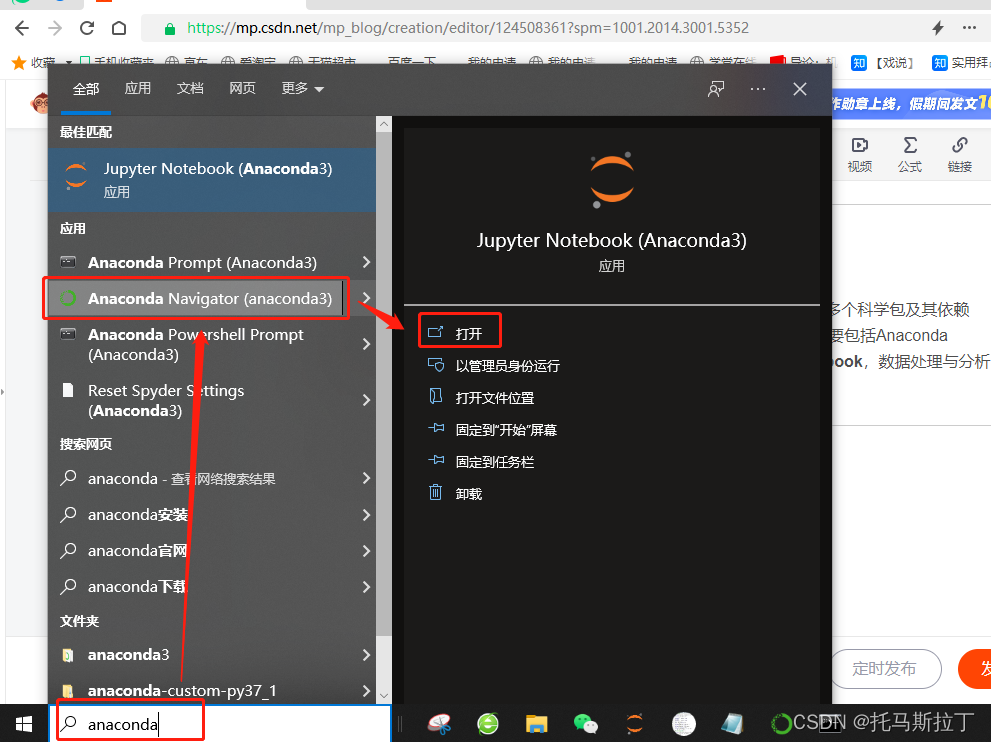Screen dimensions: 991x742
Task: Open the green 360 browser taskbar icon
Action: [488, 724]
